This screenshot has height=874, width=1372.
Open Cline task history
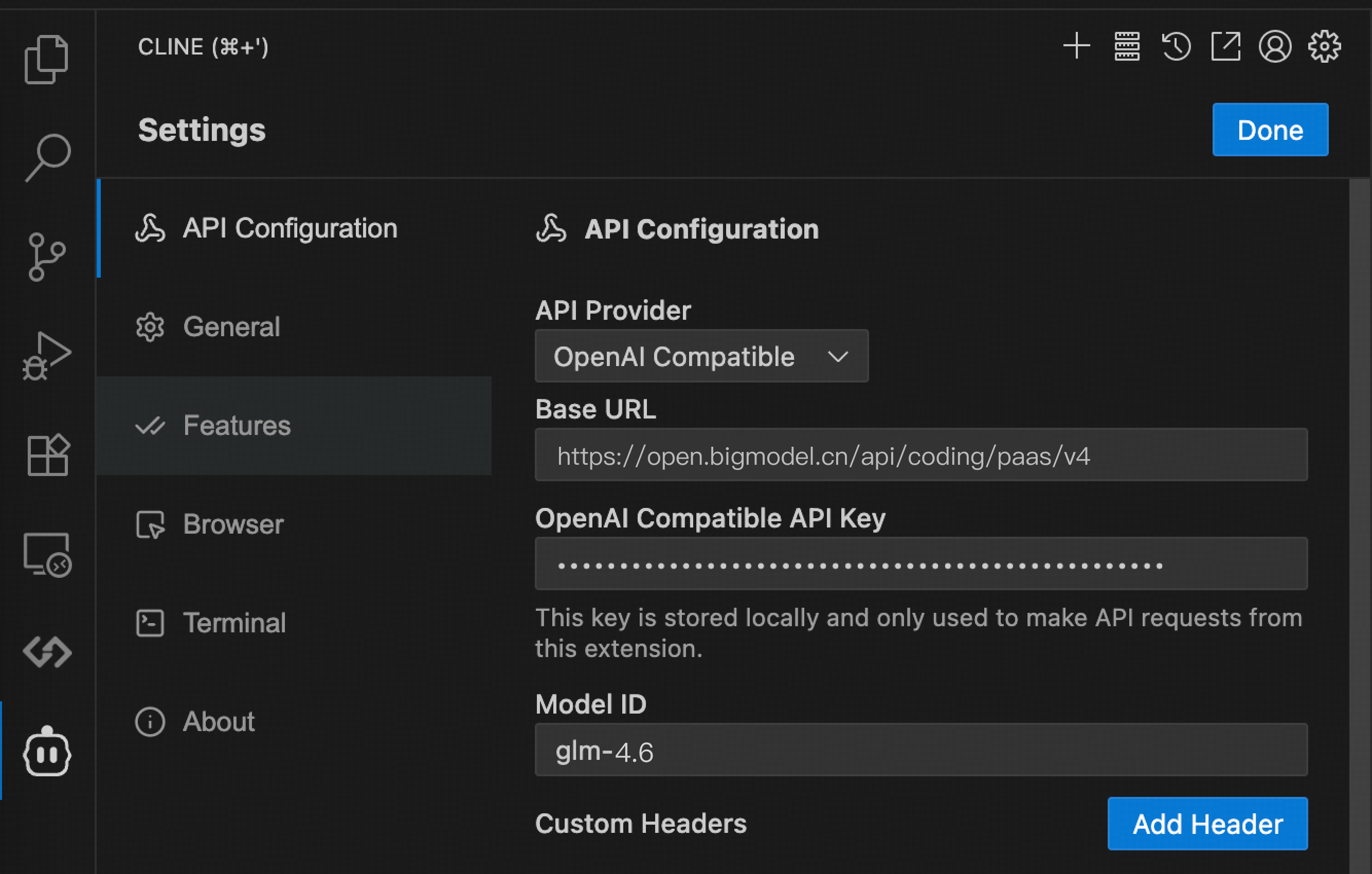1176,46
